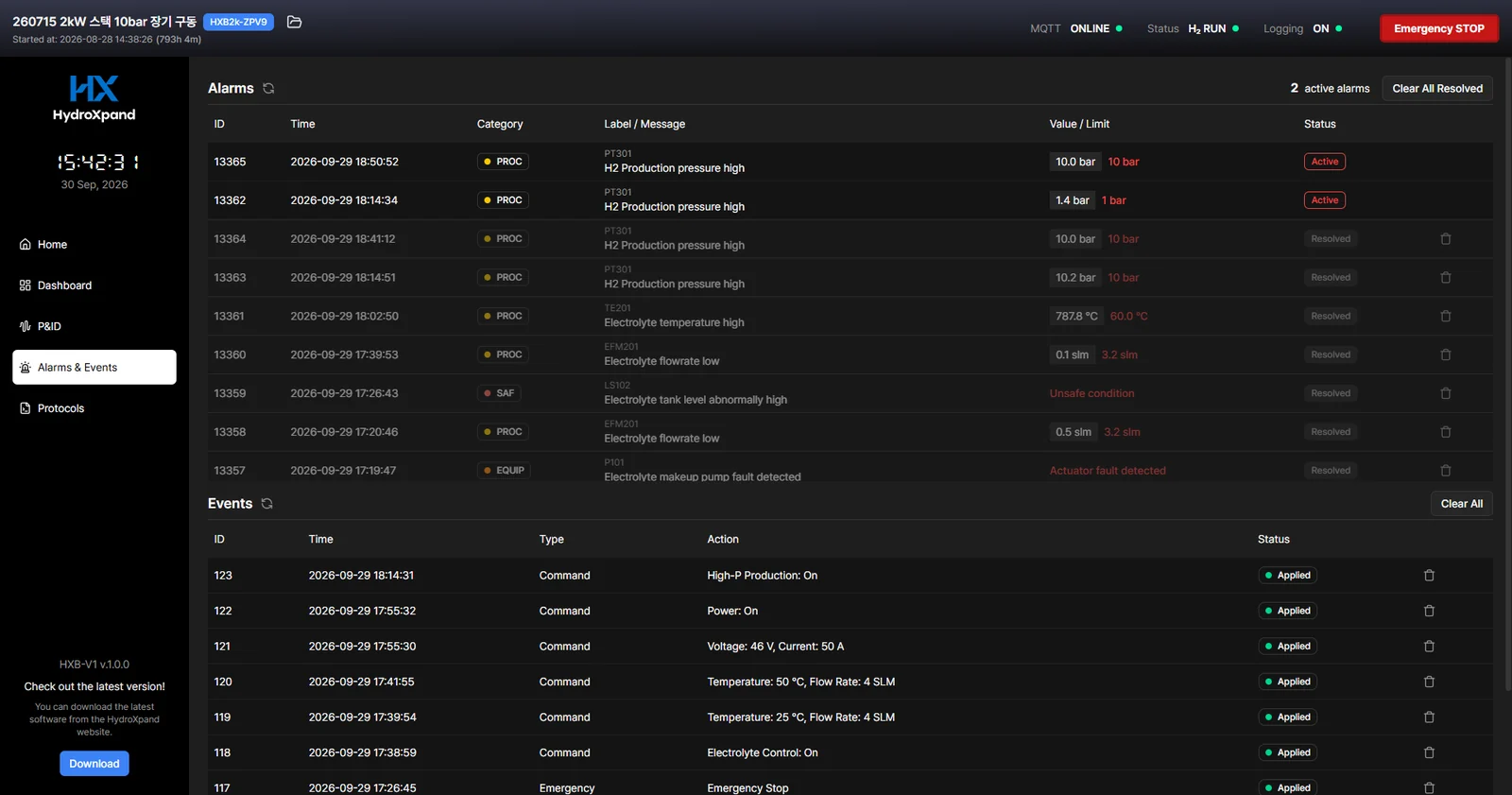The height and width of the screenshot is (795, 1512).
Task: Refresh the Alarms list
Action: coord(268,88)
